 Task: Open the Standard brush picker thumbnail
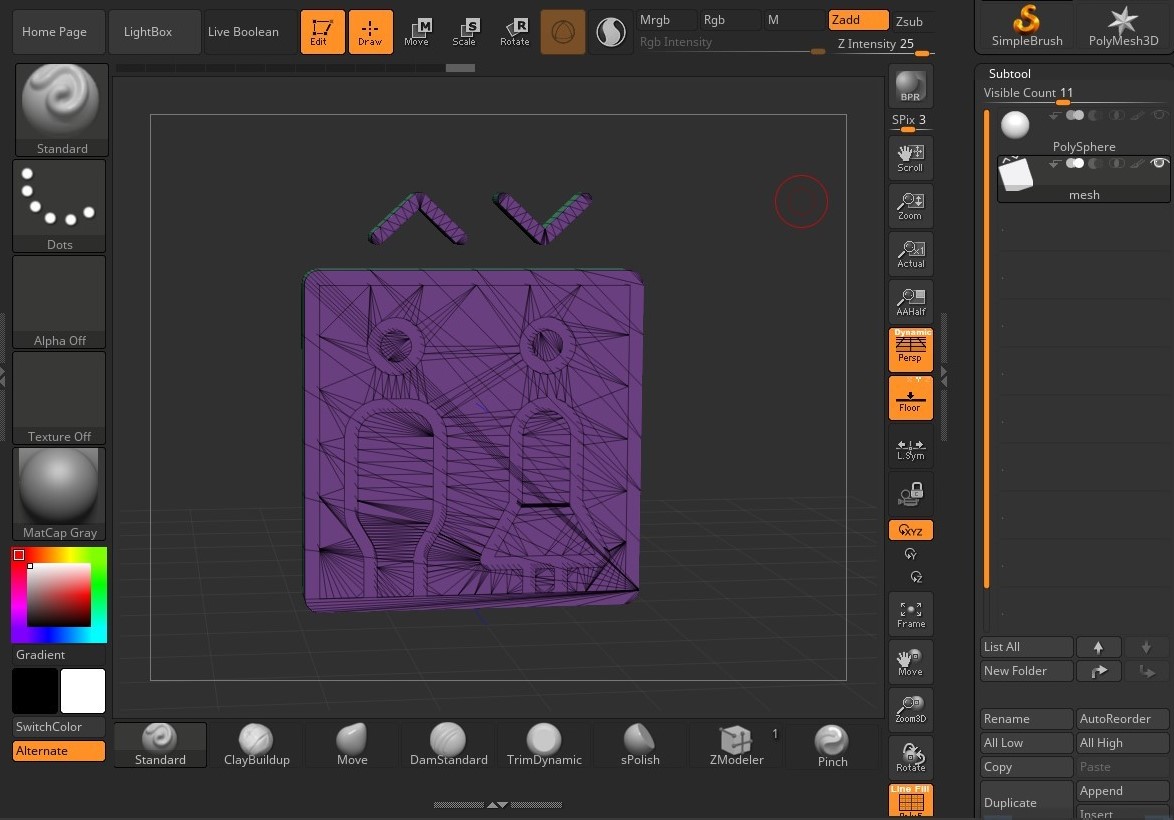coord(61,109)
